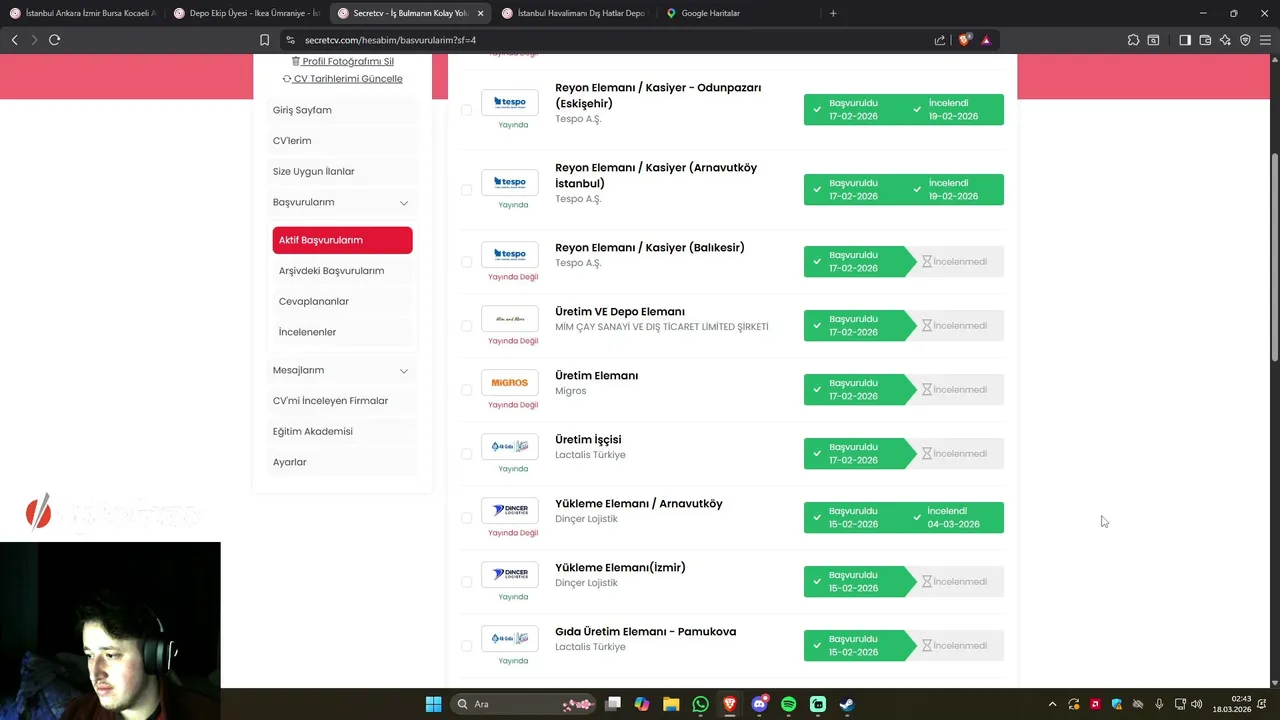Click the volume icon in system tray
The height and width of the screenshot is (720, 1280).
(1197, 704)
